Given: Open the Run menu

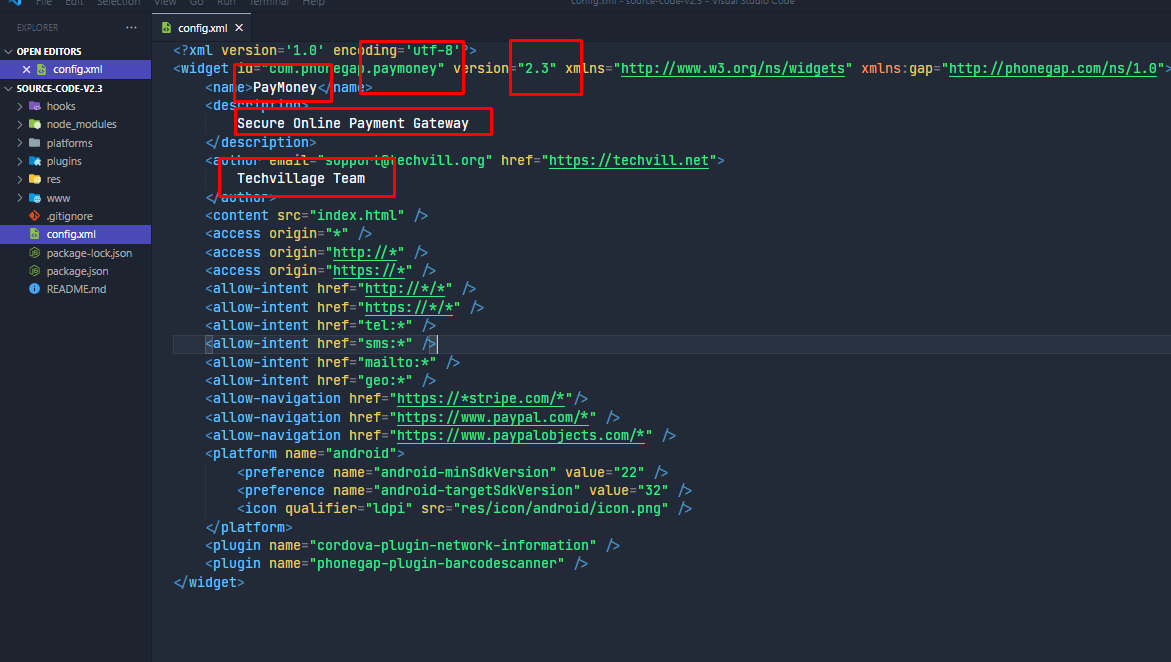Looking at the screenshot, I should pyautogui.click(x=226, y=3).
